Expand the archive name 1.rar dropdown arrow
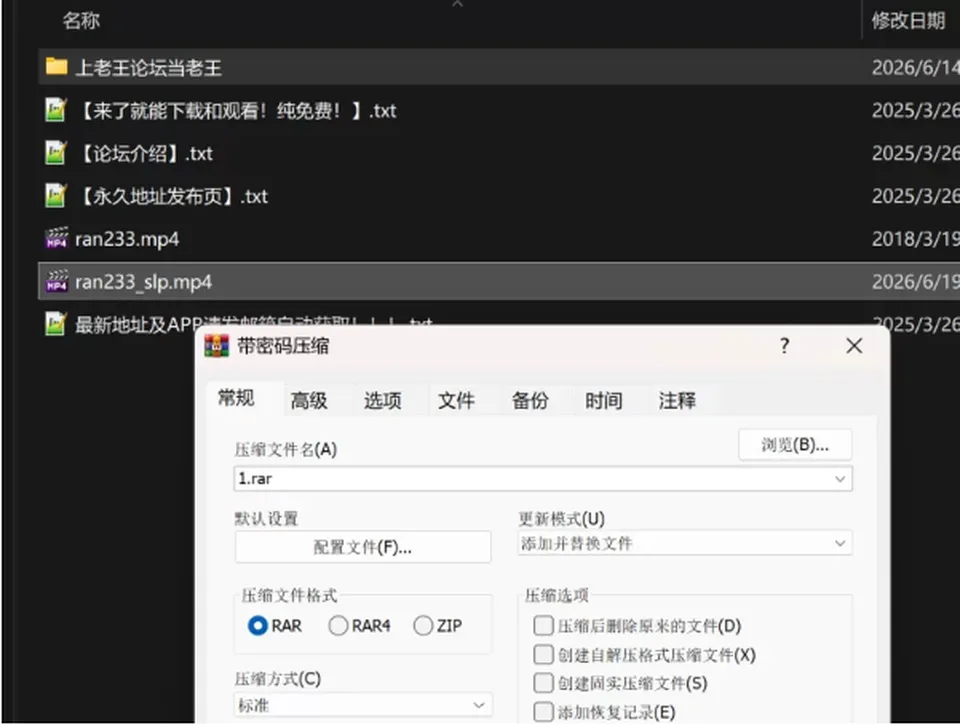960x725 pixels. (x=840, y=479)
